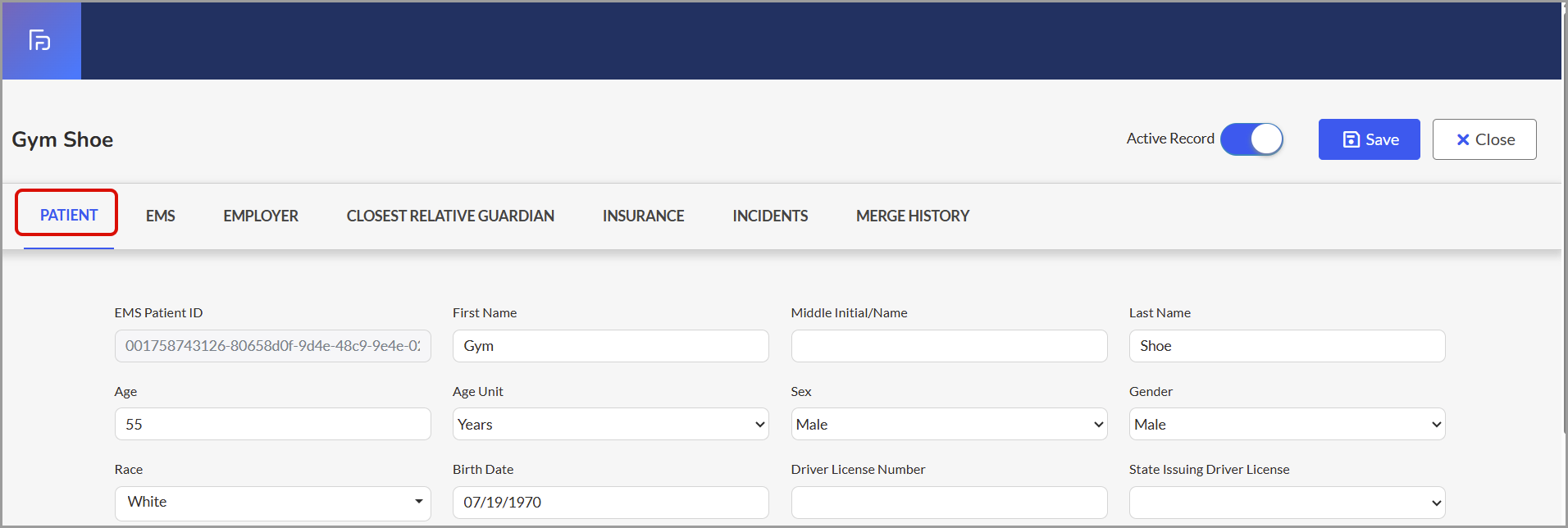The height and width of the screenshot is (528, 1568).
Task: Click the First Name field containing Gym
Action: tap(611, 346)
